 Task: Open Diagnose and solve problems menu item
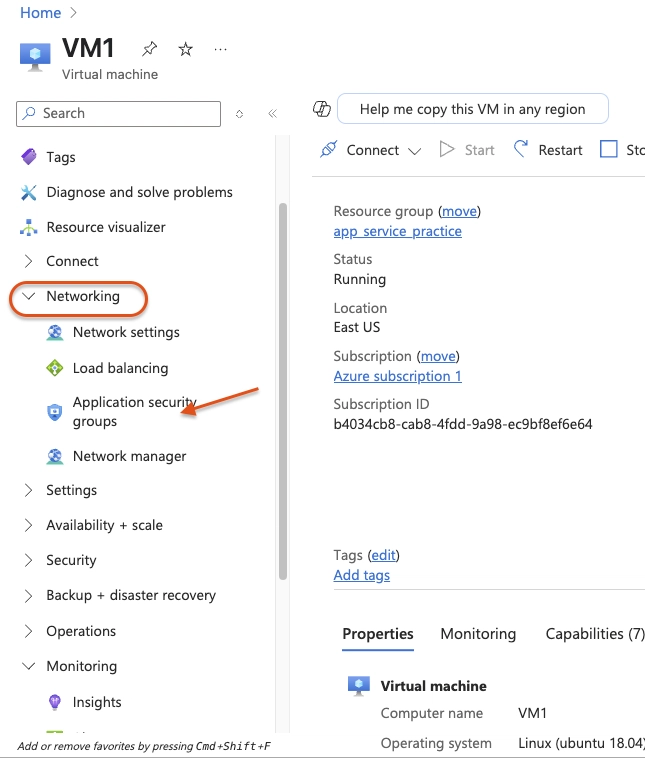click(139, 192)
